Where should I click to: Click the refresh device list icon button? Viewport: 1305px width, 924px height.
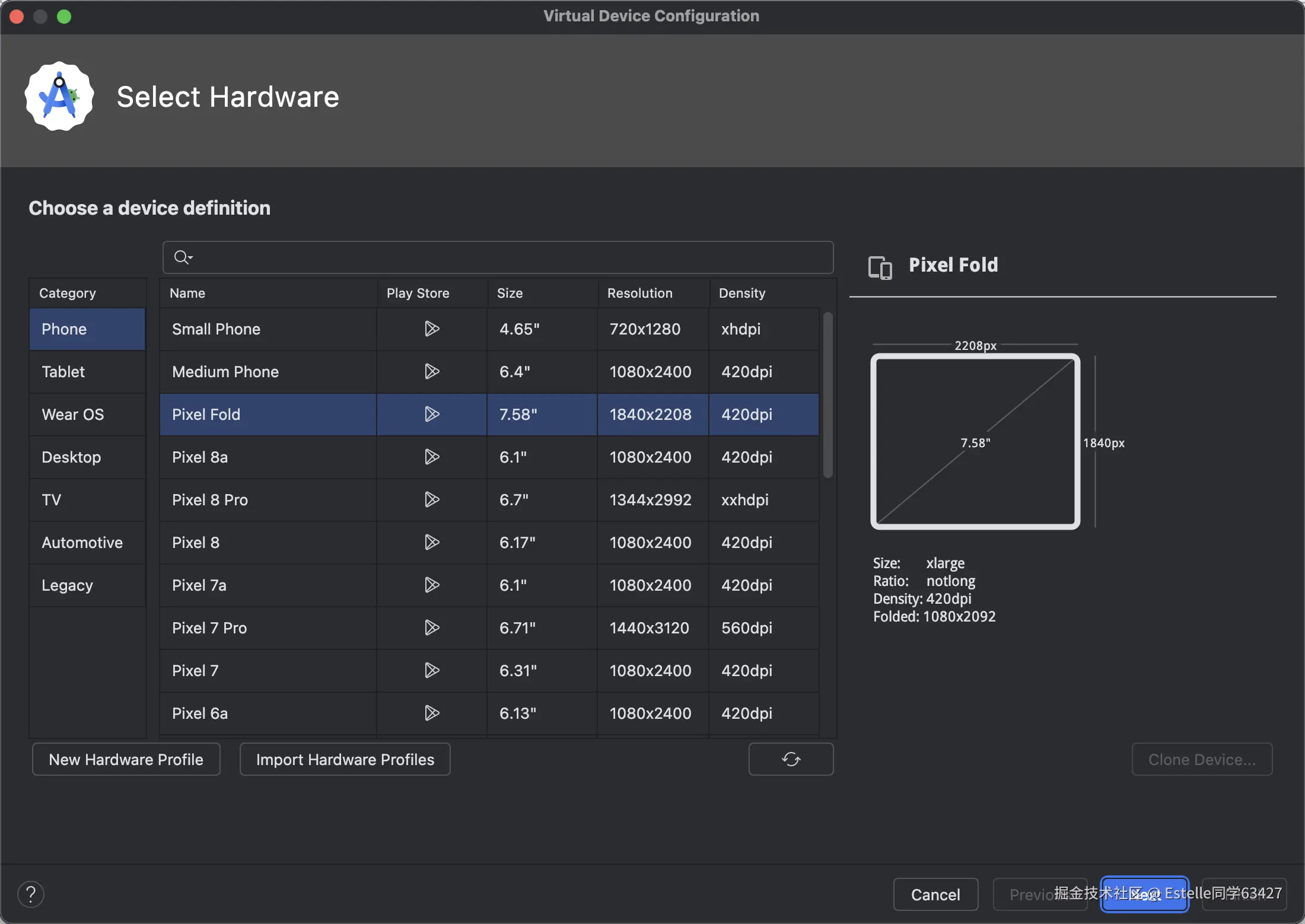791,759
